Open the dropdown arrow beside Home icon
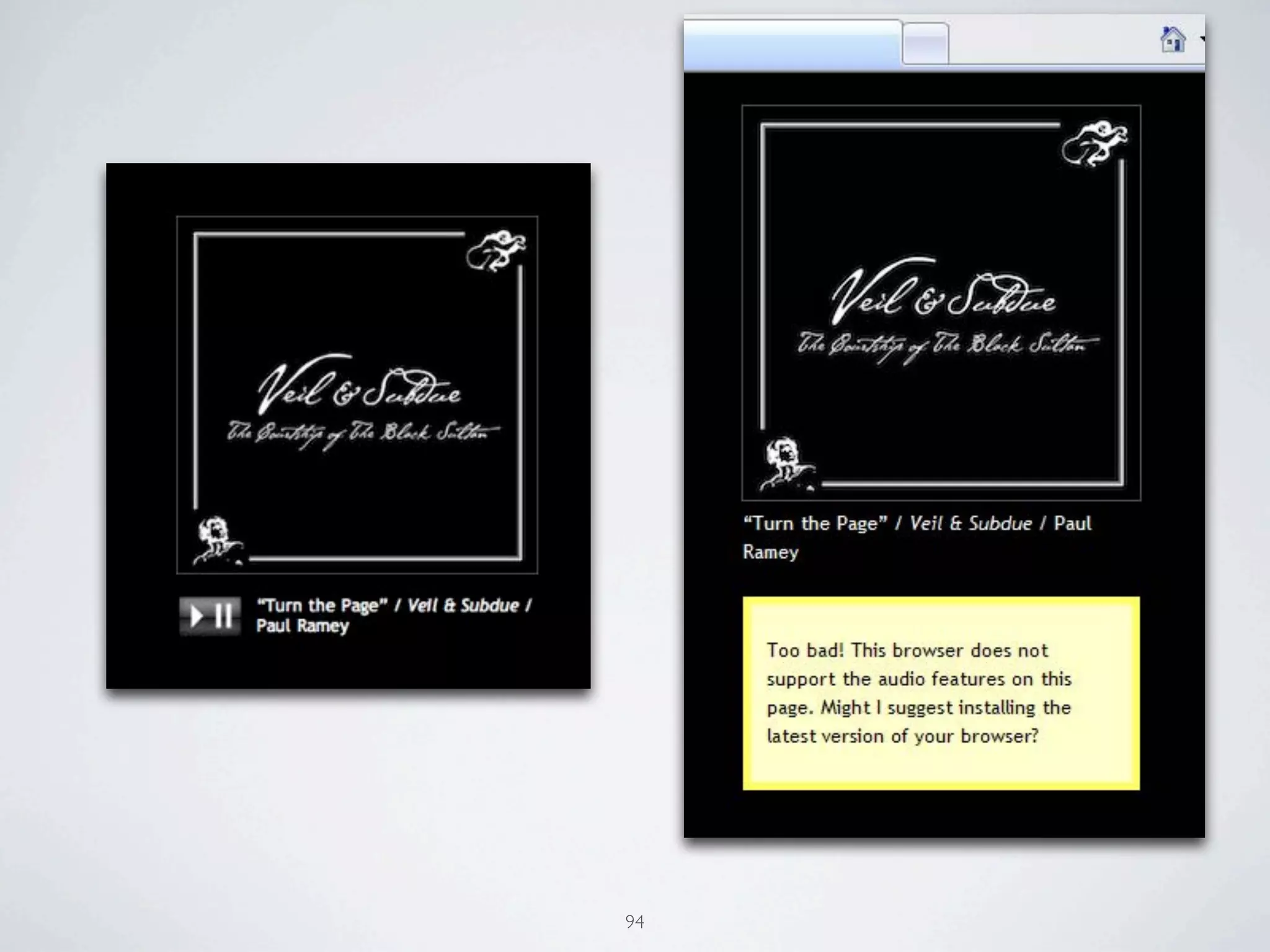 pos(1202,40)
